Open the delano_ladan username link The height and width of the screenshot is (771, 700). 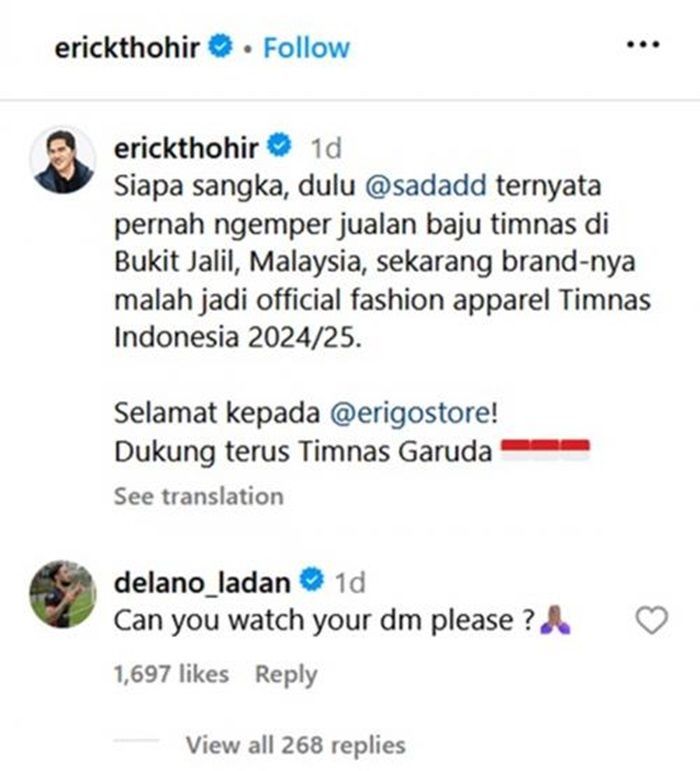coord(202,583)
